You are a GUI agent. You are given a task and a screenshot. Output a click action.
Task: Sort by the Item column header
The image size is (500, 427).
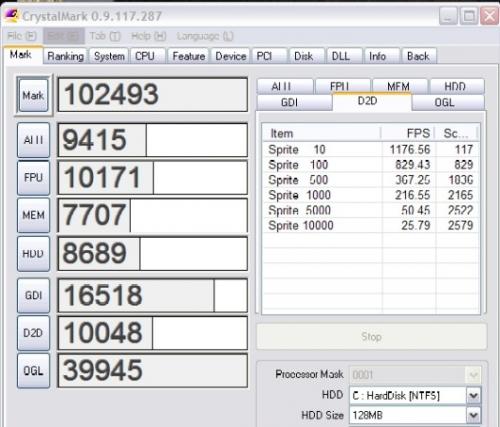pyautogui.click(x=322, y=133)
